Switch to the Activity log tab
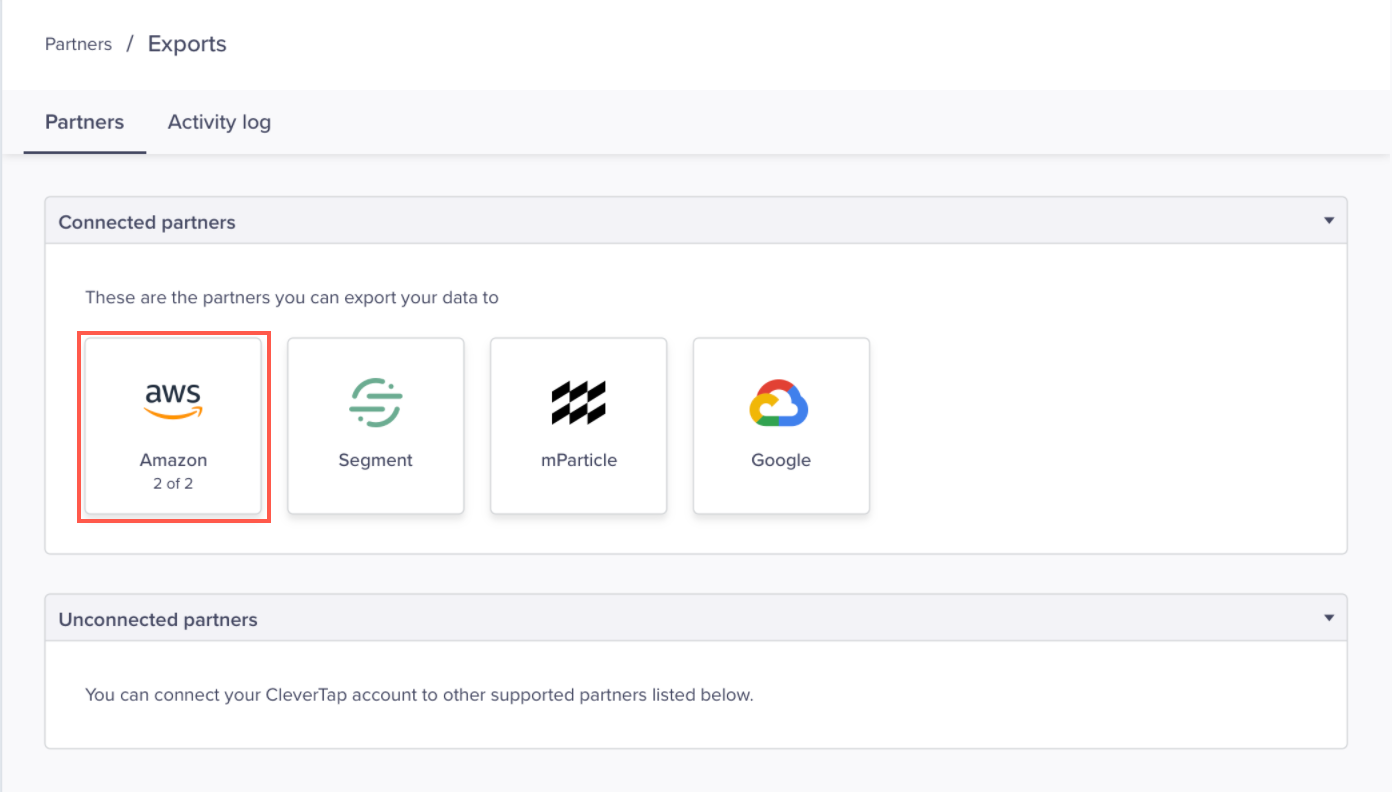The width and height of the screenshot is (1392, 794). [x=219, y=122]
